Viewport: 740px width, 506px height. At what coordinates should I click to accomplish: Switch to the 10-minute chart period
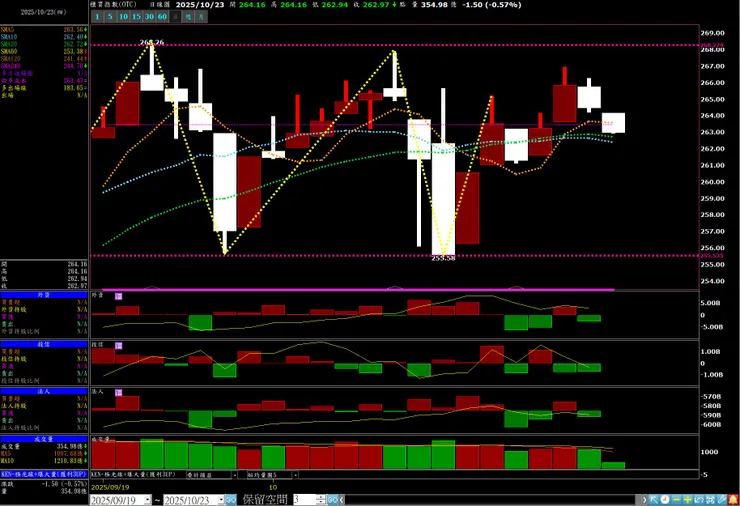123,17
